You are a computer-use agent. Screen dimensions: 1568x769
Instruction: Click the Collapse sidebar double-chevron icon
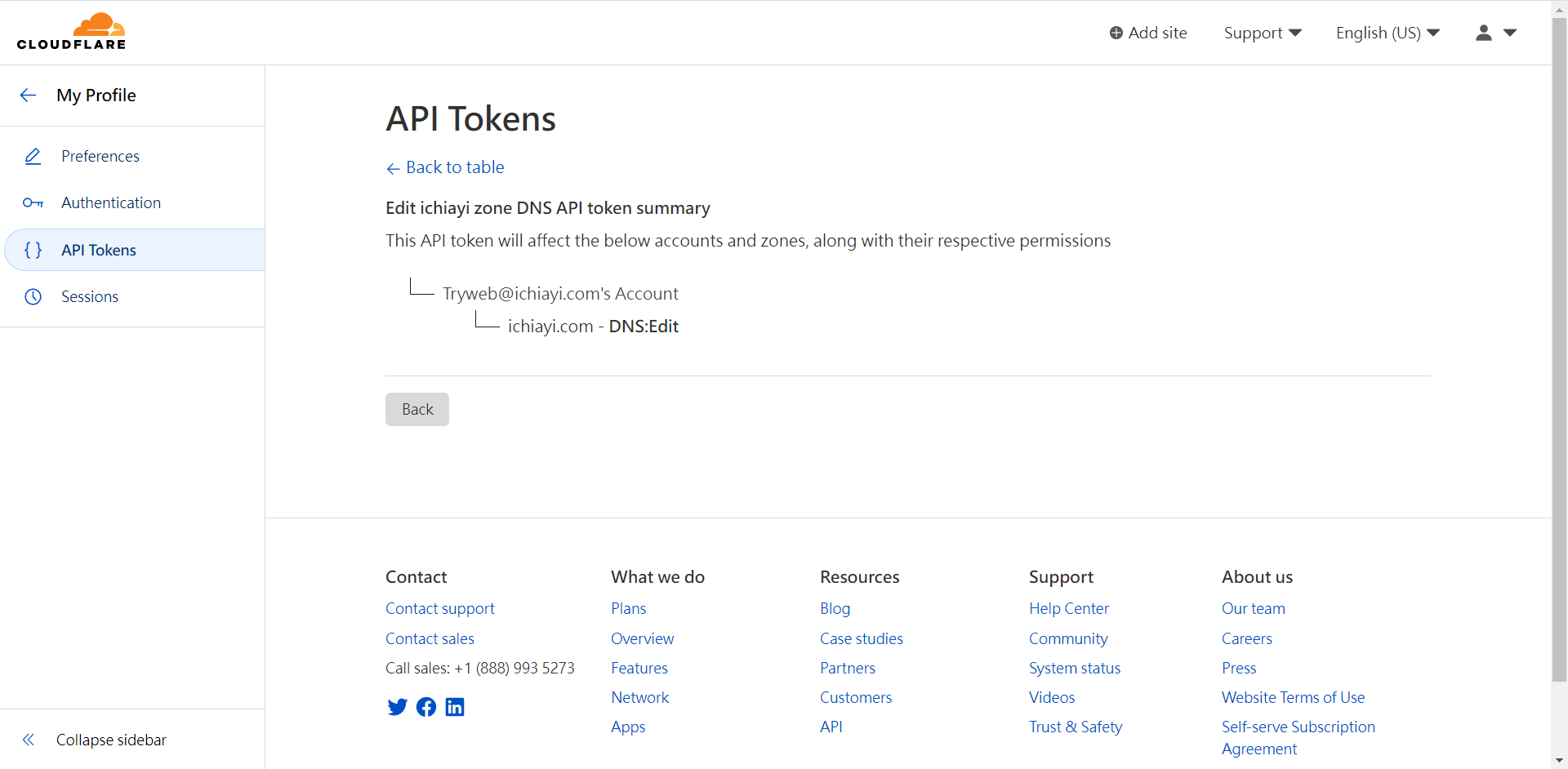pyautogui.click(x=29, y=740)
